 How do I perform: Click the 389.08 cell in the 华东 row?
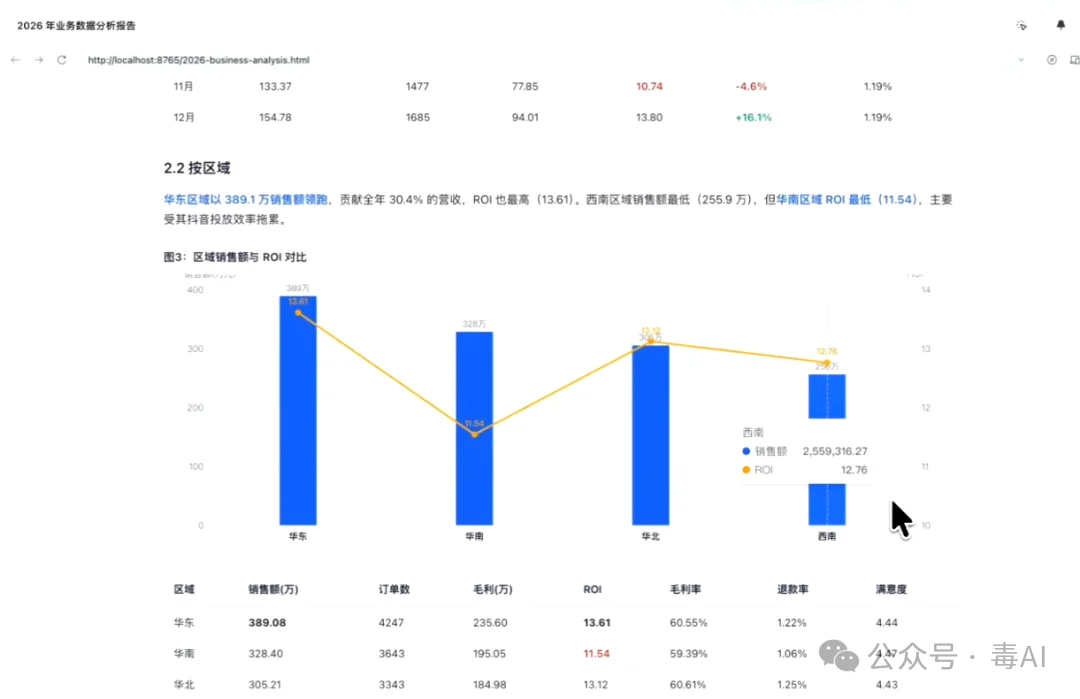(x=267, y=623)
